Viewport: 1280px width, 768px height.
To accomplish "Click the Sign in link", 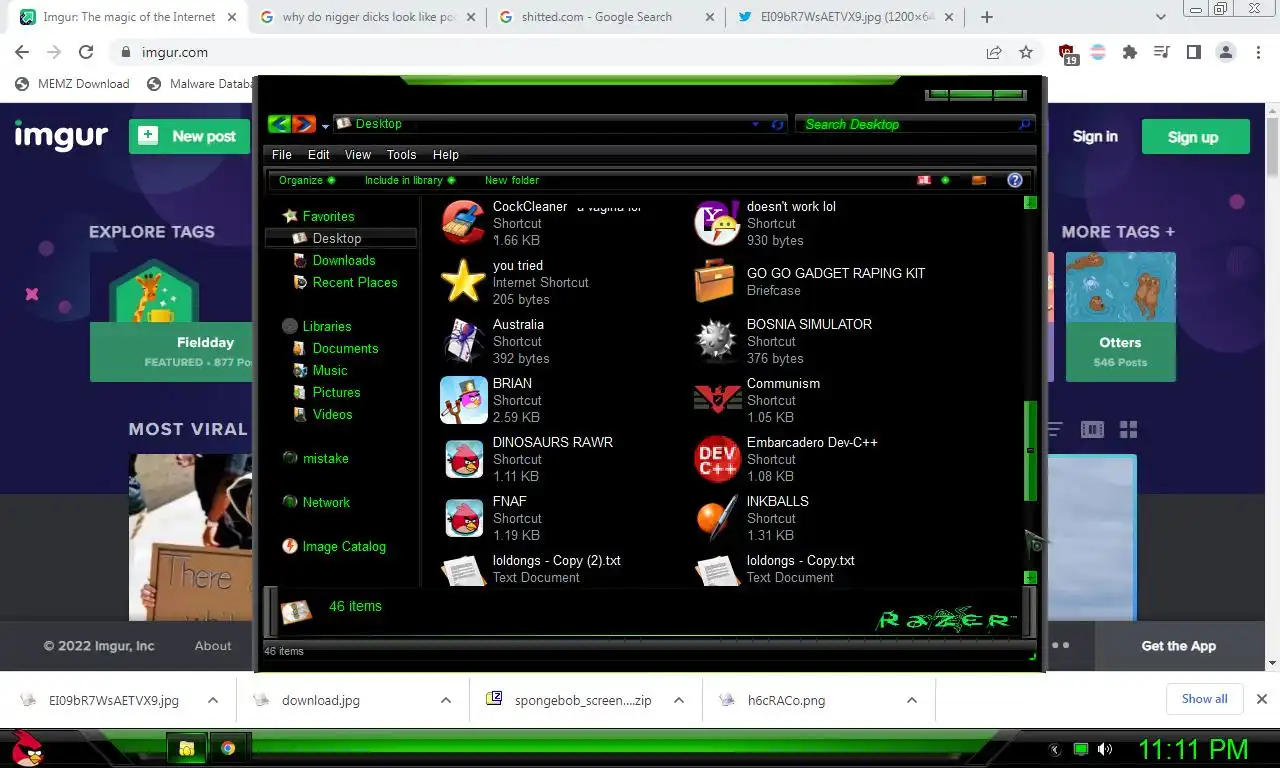I will (x=1095, y=137).
